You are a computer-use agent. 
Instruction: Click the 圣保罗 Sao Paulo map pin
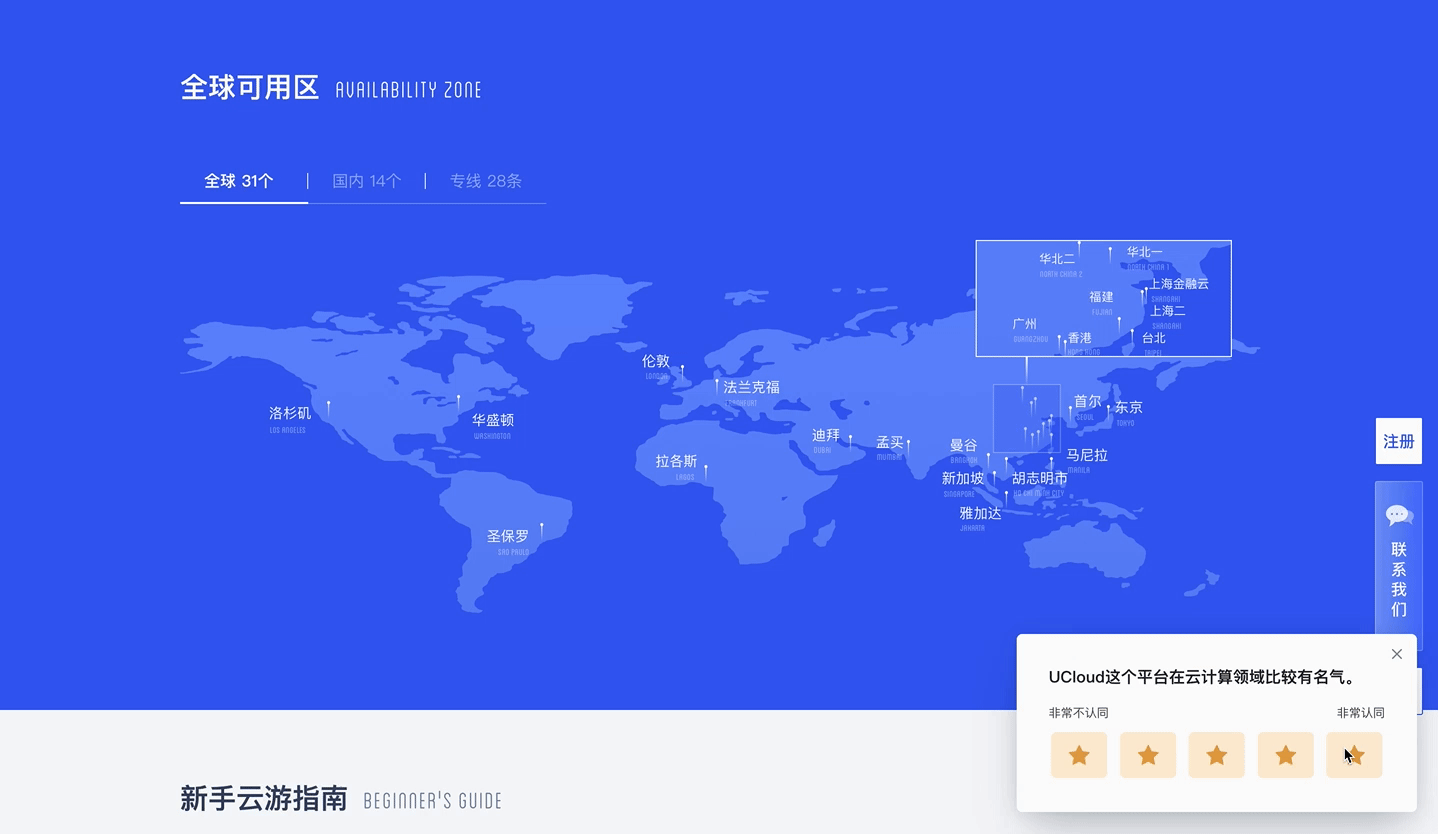pyautogui.click(x=541, y=528)
